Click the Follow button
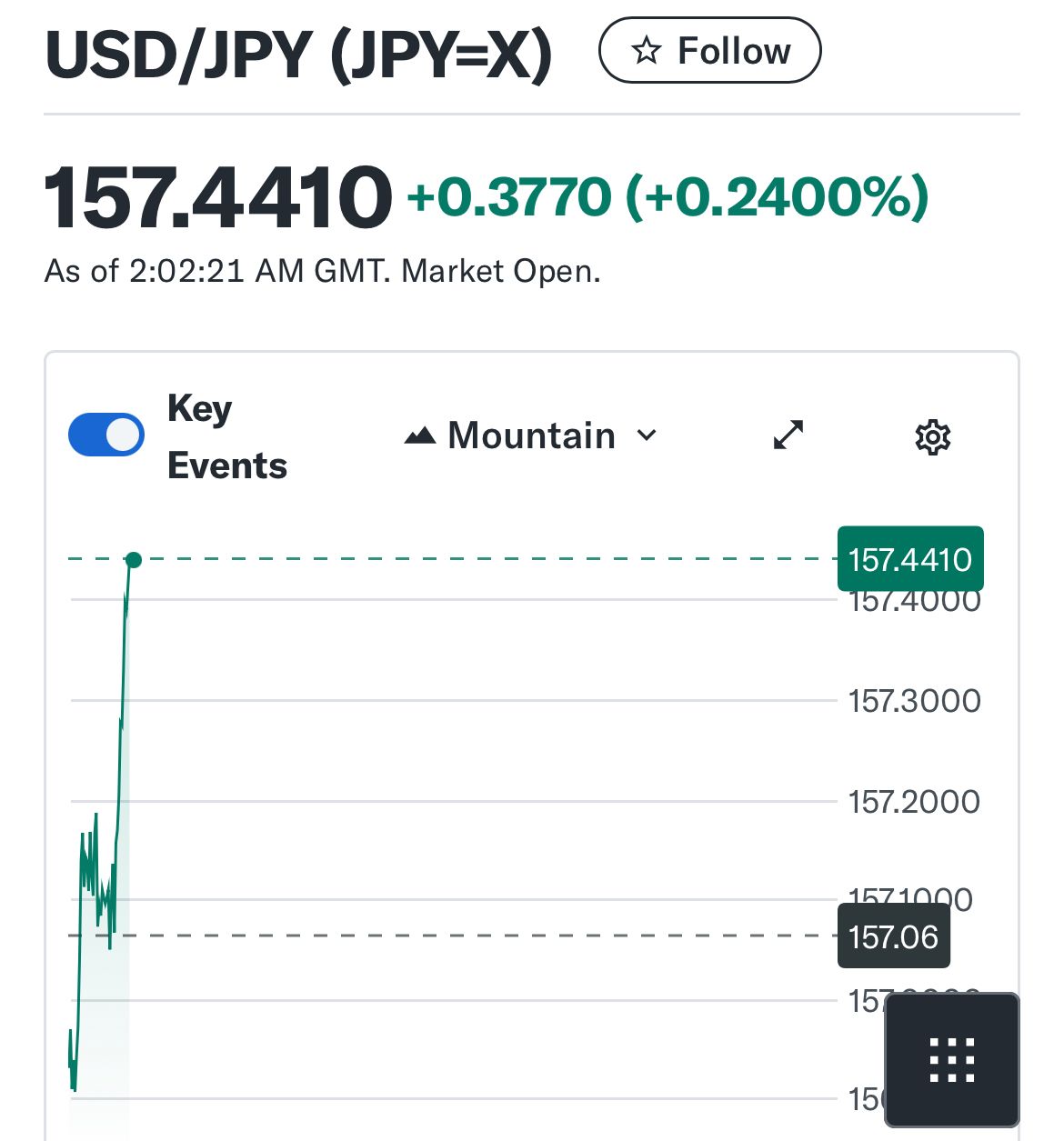 tap(709, 51)
